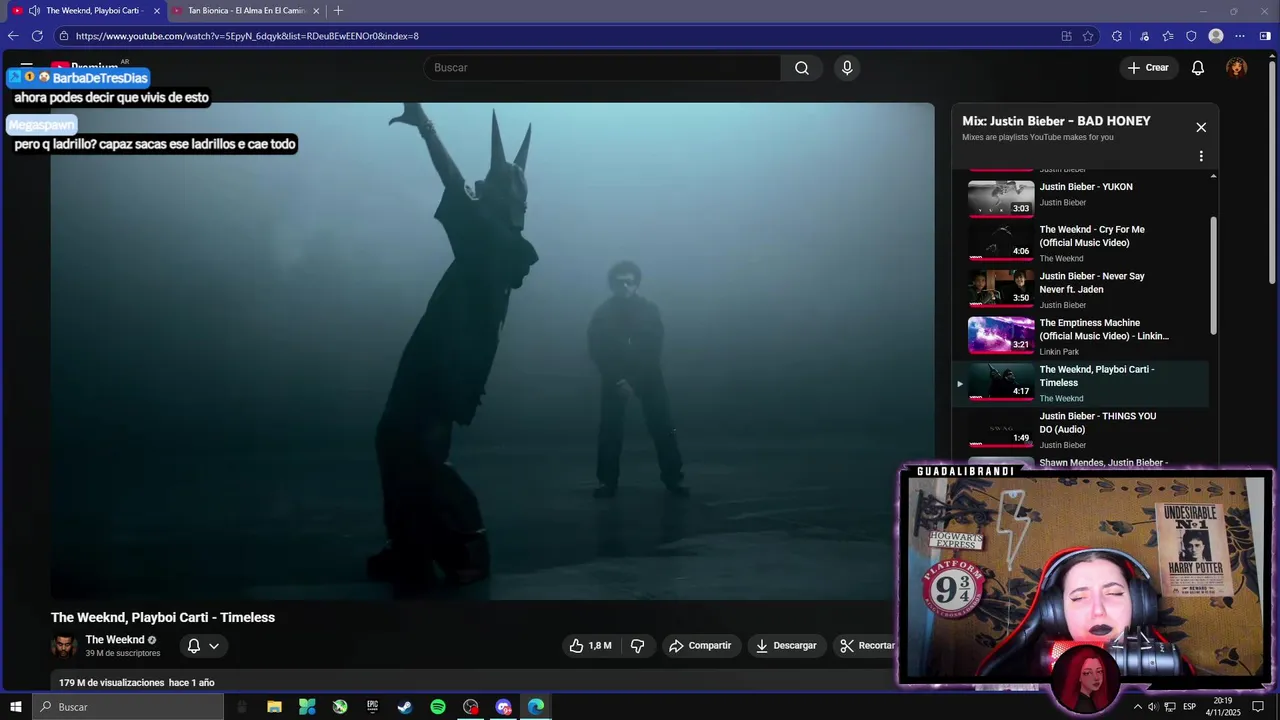Click the Recortar clip button
The width and height of the screenshot is (1280, 720).
point(866,646)
